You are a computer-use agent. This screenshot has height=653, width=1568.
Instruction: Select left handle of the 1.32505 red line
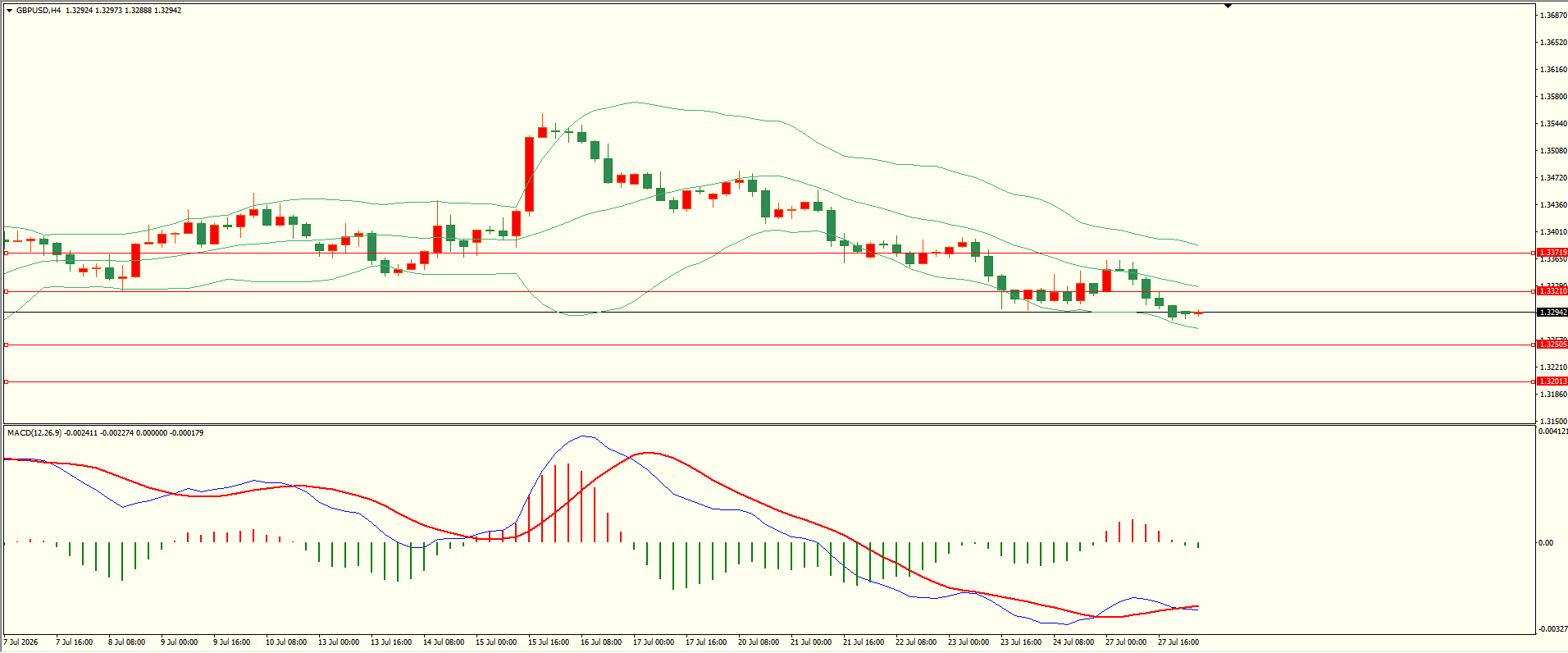pos(7,345)
